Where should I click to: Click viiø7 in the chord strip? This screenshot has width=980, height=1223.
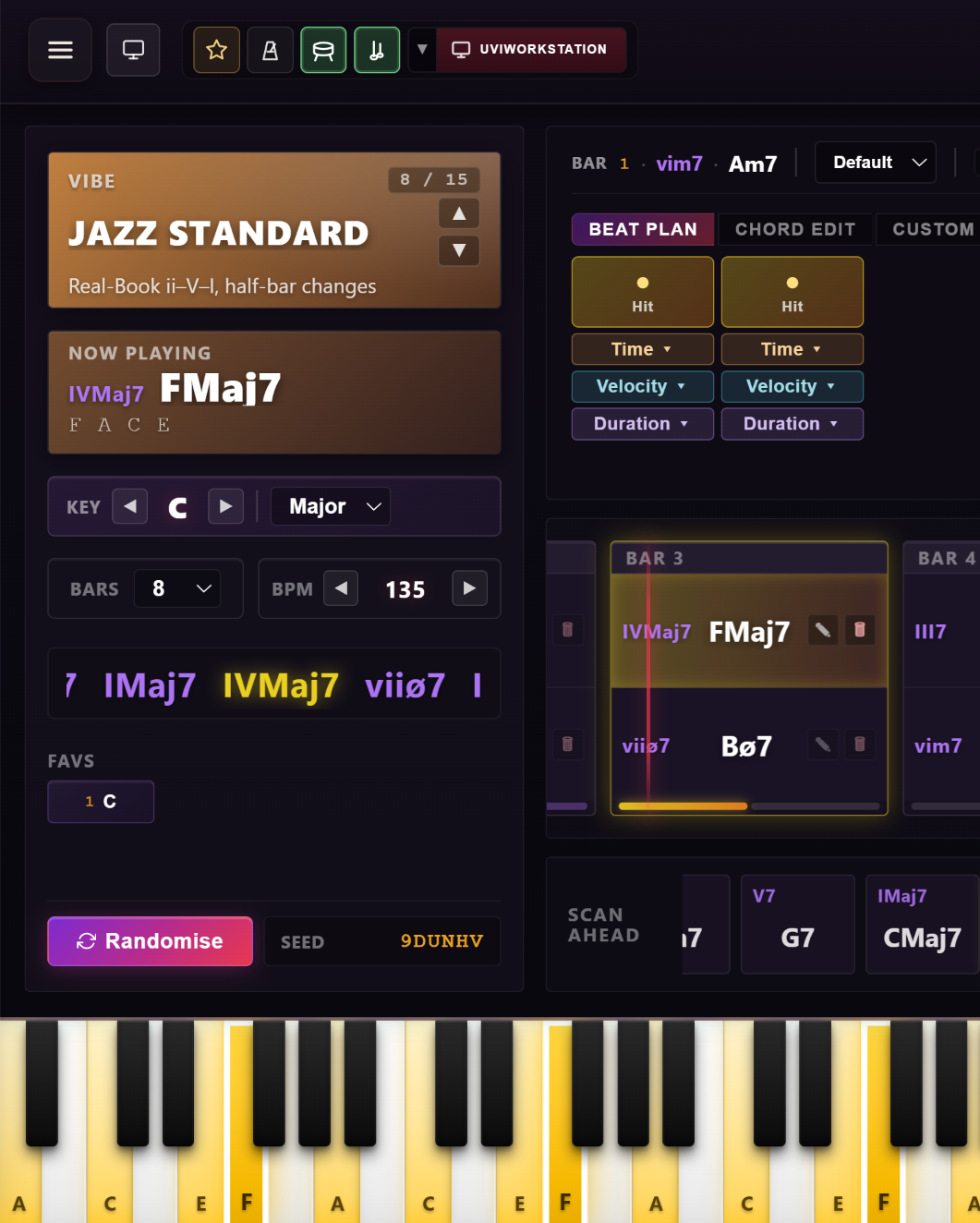(405, 685)
